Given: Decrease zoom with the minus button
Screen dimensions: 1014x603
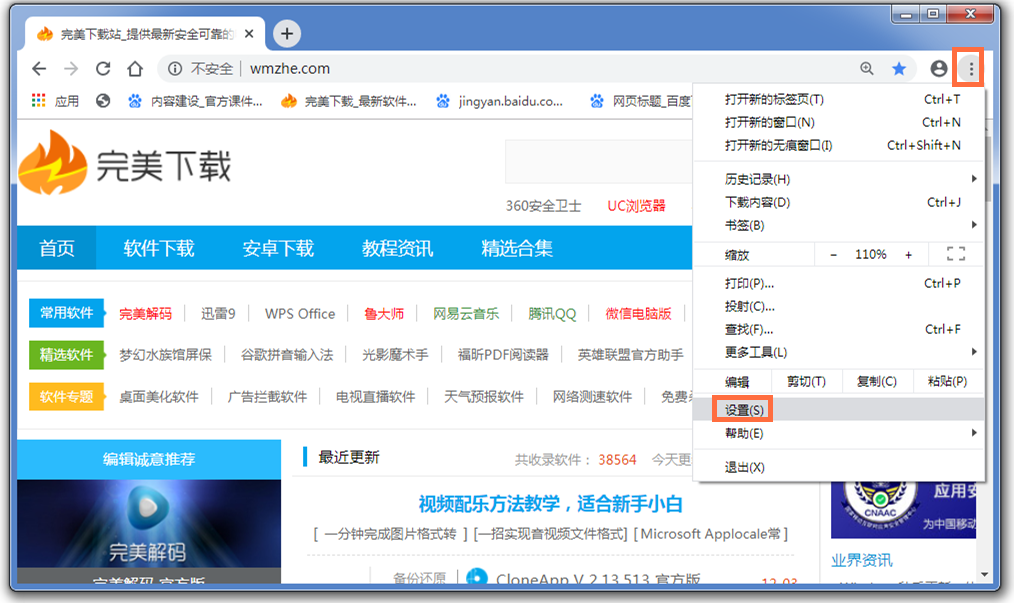Looking at the screenshot, I should (x=834, y=255).
